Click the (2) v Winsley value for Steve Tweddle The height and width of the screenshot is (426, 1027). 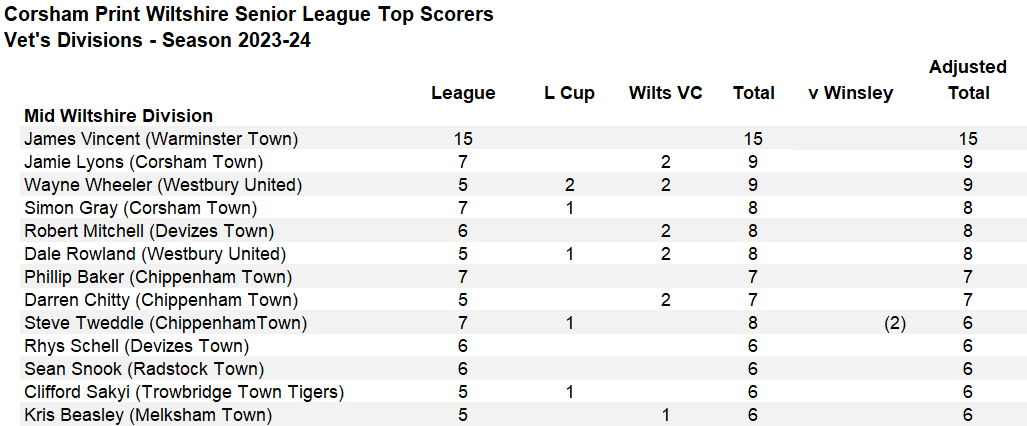click(x=893, y=323)
